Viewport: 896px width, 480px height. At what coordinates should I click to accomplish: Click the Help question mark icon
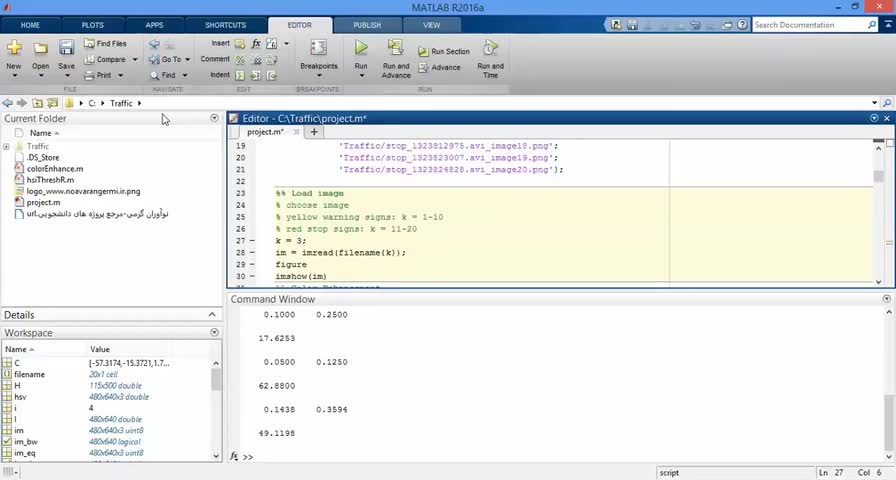(742, 25)
